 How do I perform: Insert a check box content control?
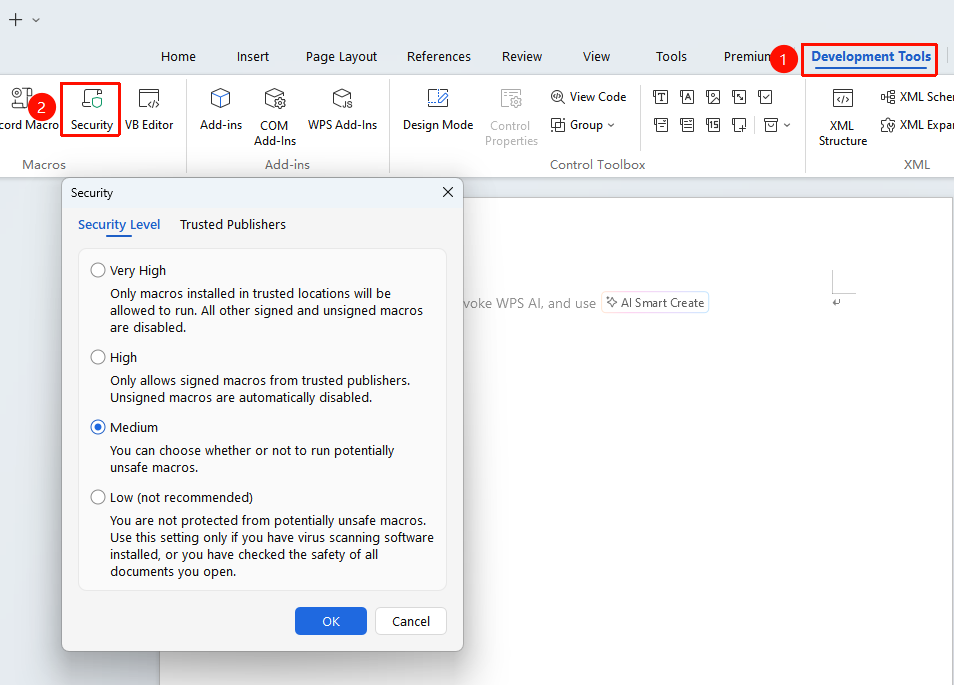[765, 97]
